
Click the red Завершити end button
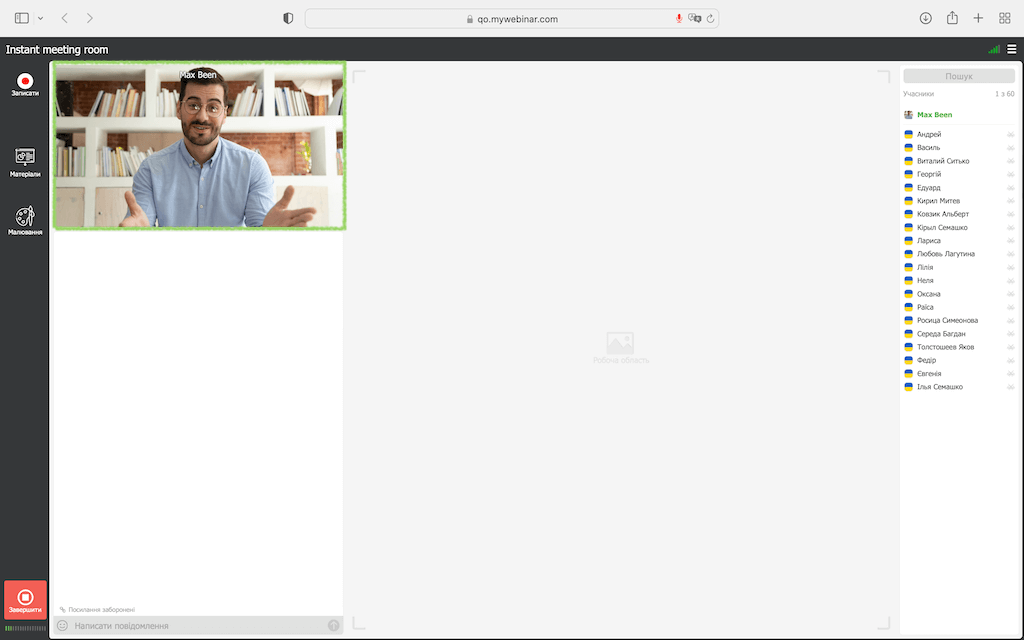tap(25, 600)
